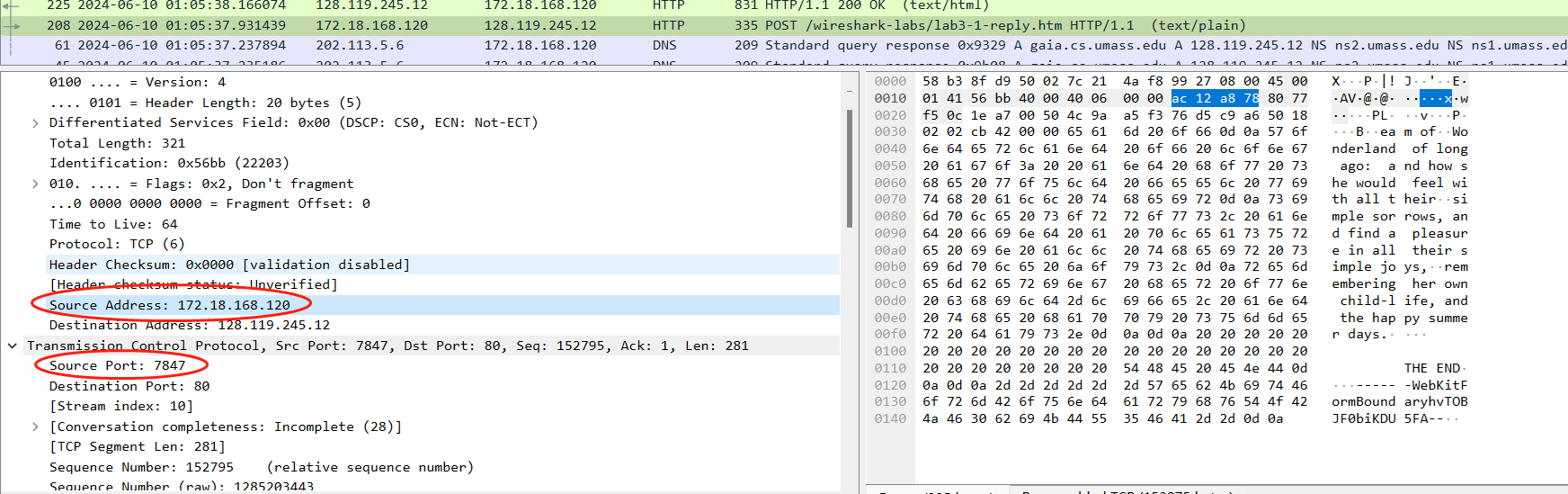Select the Header Checksum 0x0000 row
Viewport: 1568px width, 494px height.
tap(229, 265)
